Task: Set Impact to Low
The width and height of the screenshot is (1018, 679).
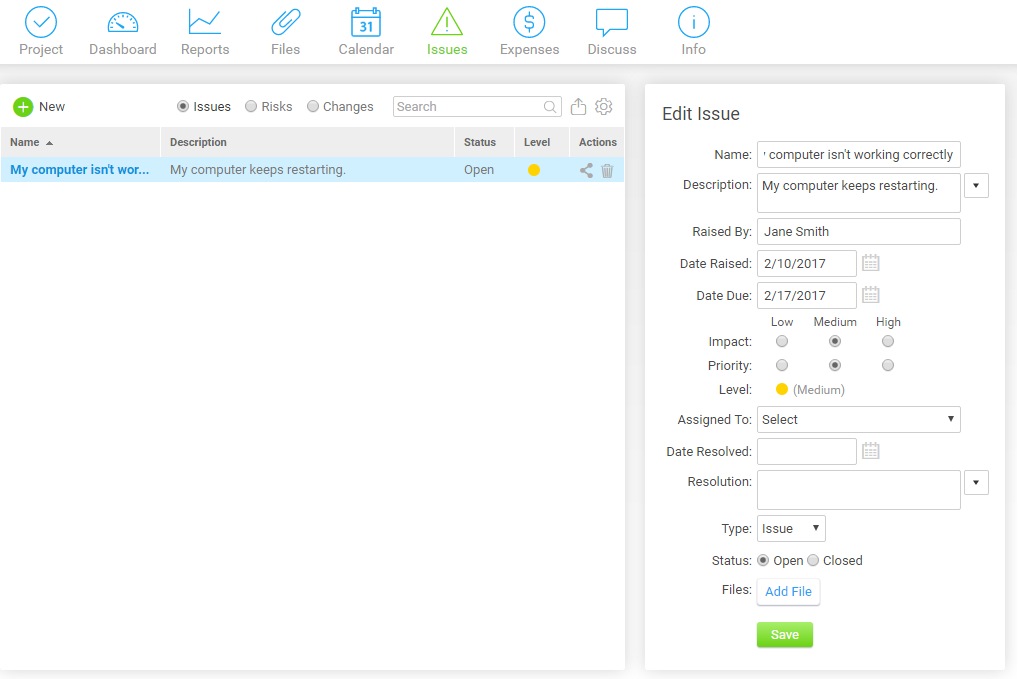Action: [782, 341]
